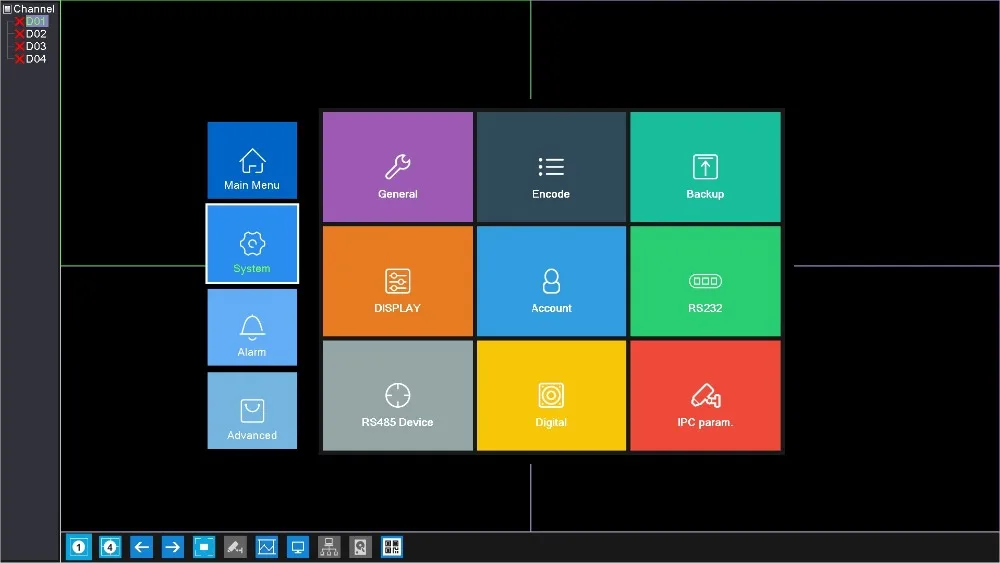Select the Alarm sidebar menu
Screen dimensions: 1000x563
pyautogui.click(x=252, y=327)
